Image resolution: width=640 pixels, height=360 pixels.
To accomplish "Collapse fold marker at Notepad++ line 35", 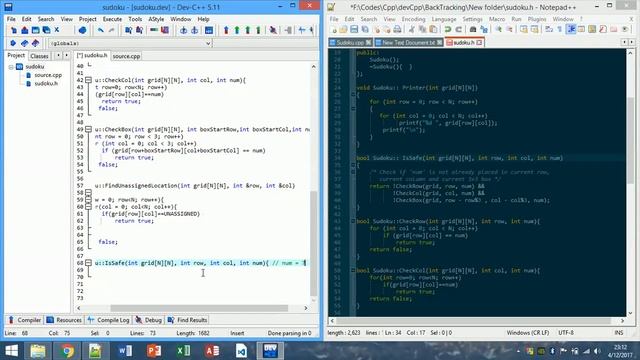I will (x=353, y=165).
